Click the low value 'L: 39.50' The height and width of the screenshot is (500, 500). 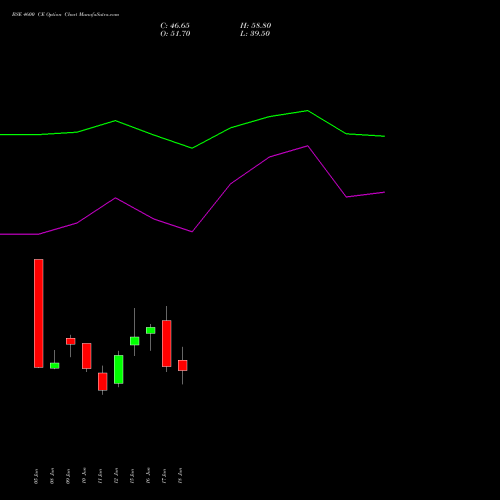coord(255,34)
